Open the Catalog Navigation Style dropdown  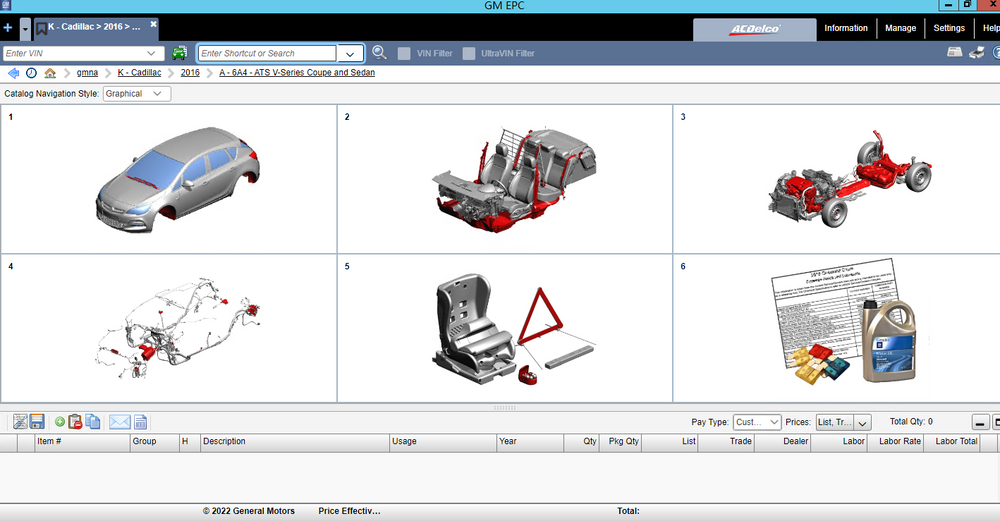click(x=137, y=94)
